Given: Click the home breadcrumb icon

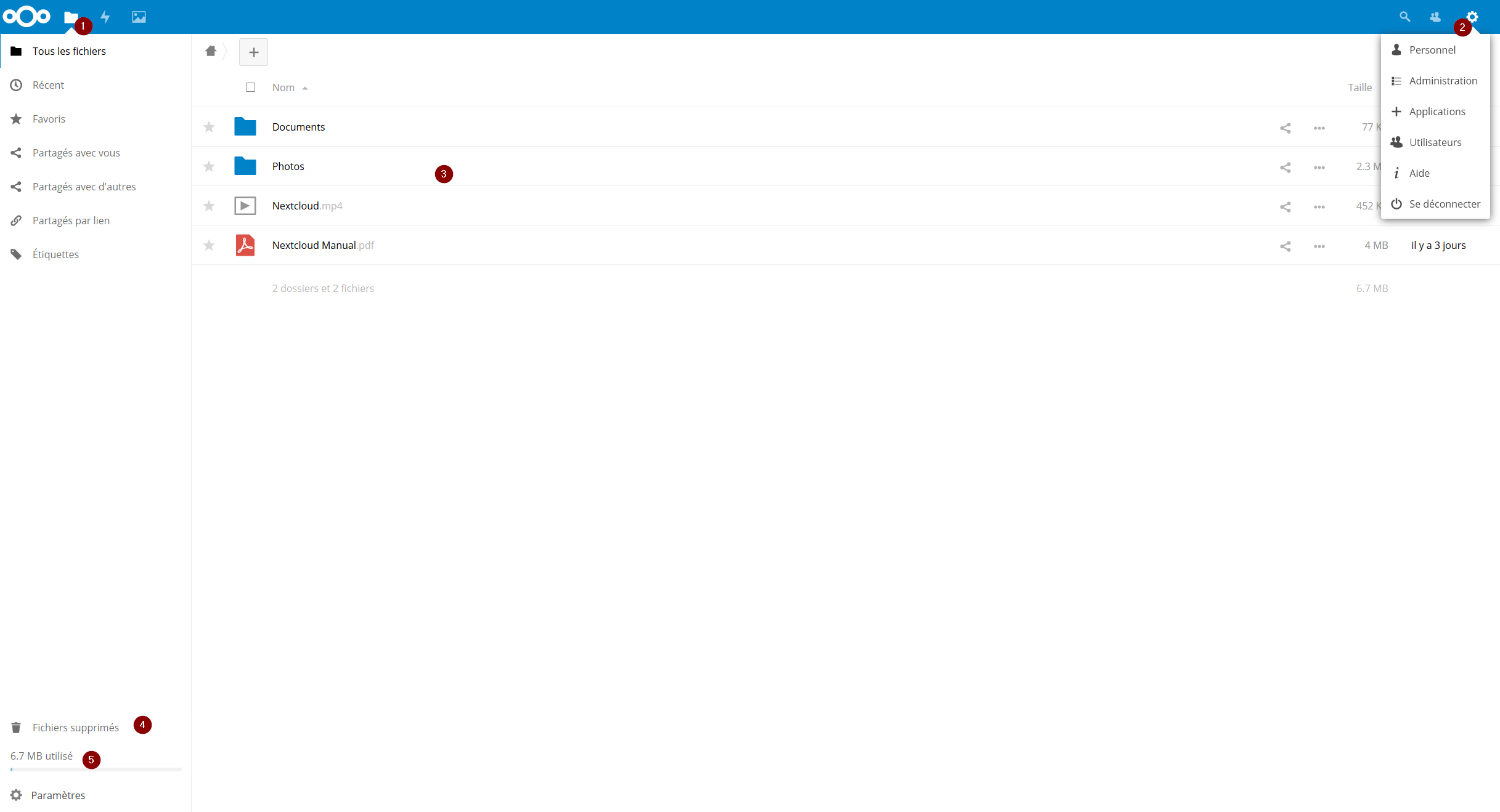Looking at the screenshot, I should (x=211, y=51).
